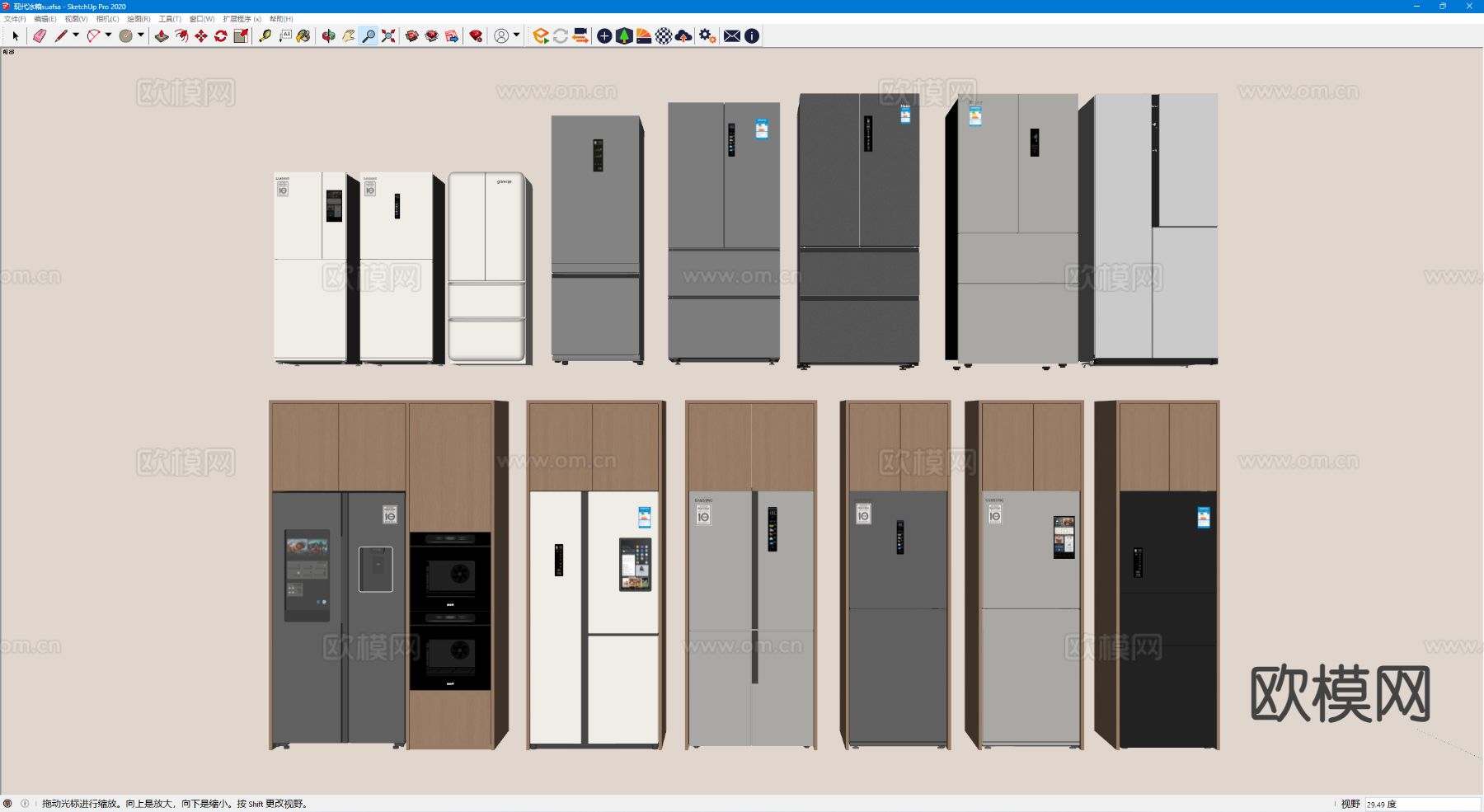Select the arrow Select tool
Viewport: 1484px width, 812px height.
coord(15,35)
